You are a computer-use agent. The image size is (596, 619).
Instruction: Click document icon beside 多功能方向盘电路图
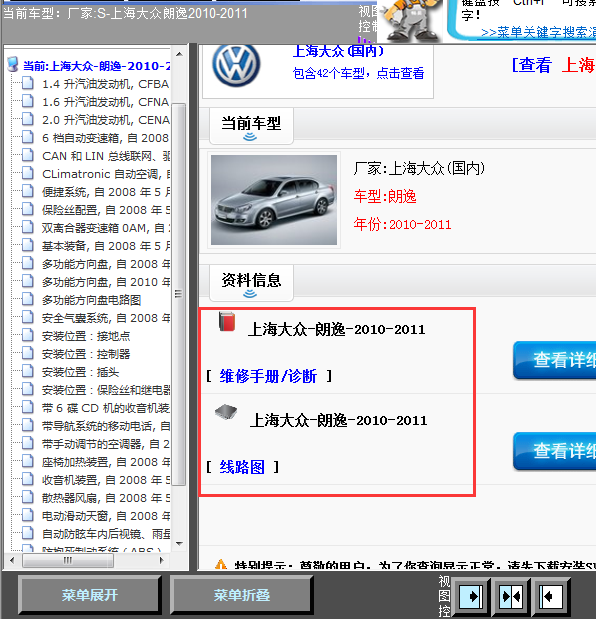pyautogui.click(x=28, y=299)
